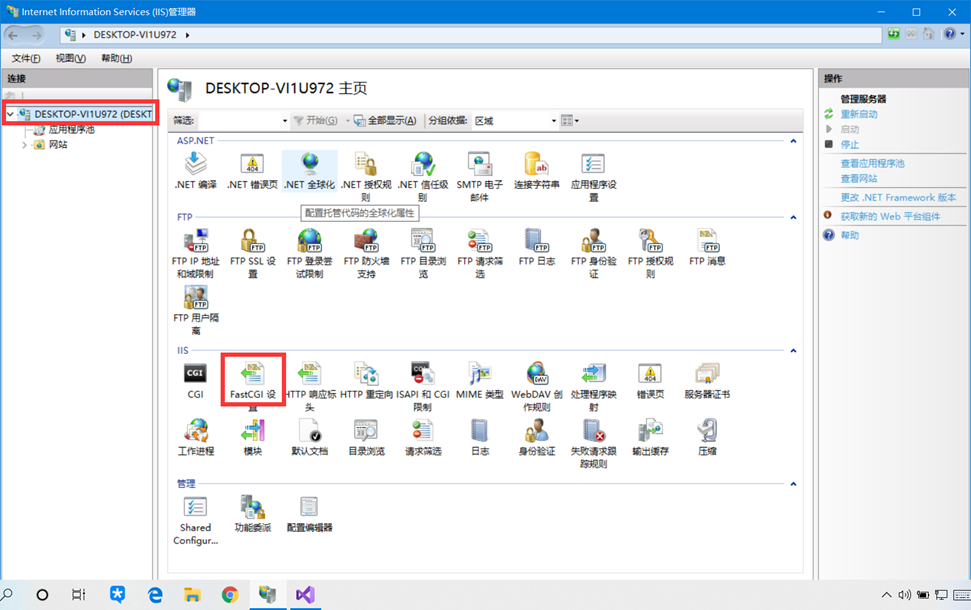Open the IIS 错误页 feature
Screen dimensions: 971x610
pyautogui.click(x=650, y=380)
